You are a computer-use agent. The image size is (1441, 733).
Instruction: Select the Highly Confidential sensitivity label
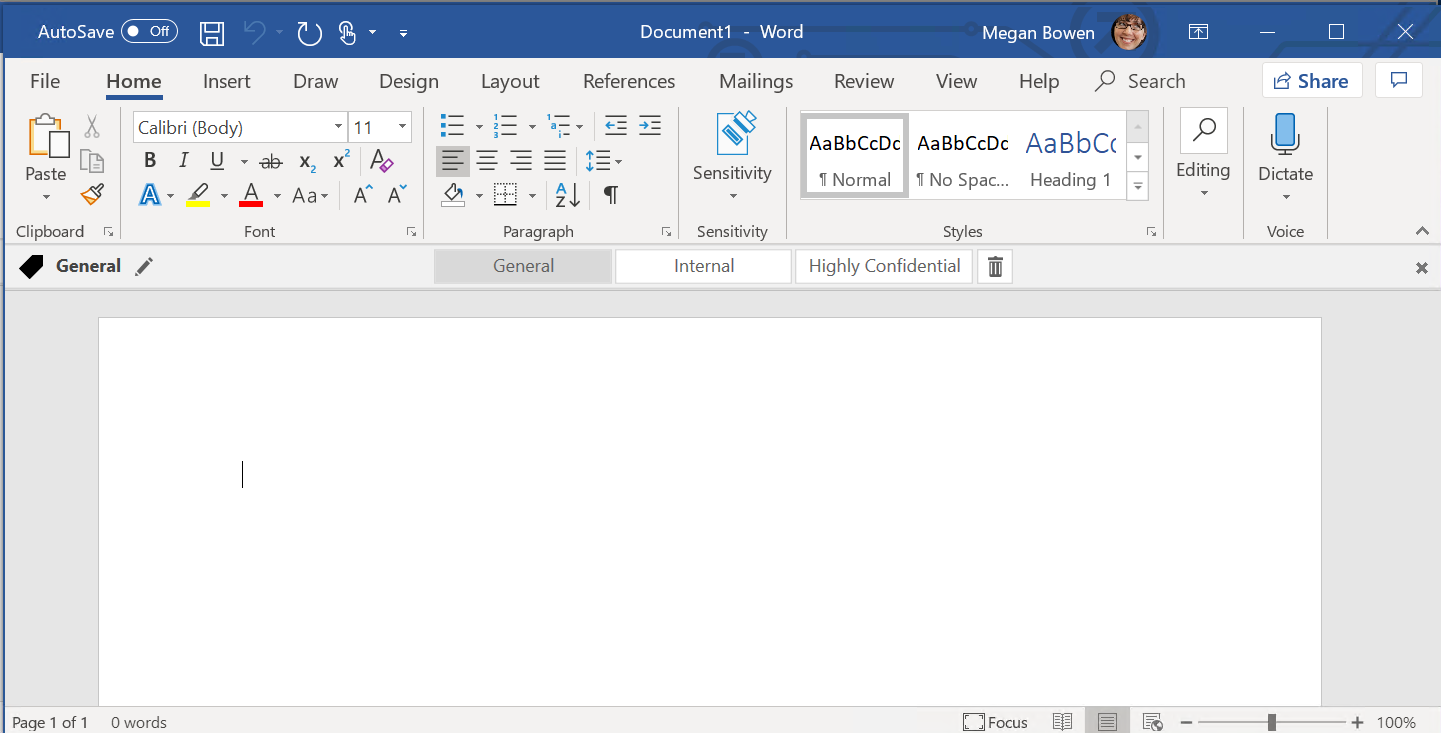[884, 266]
